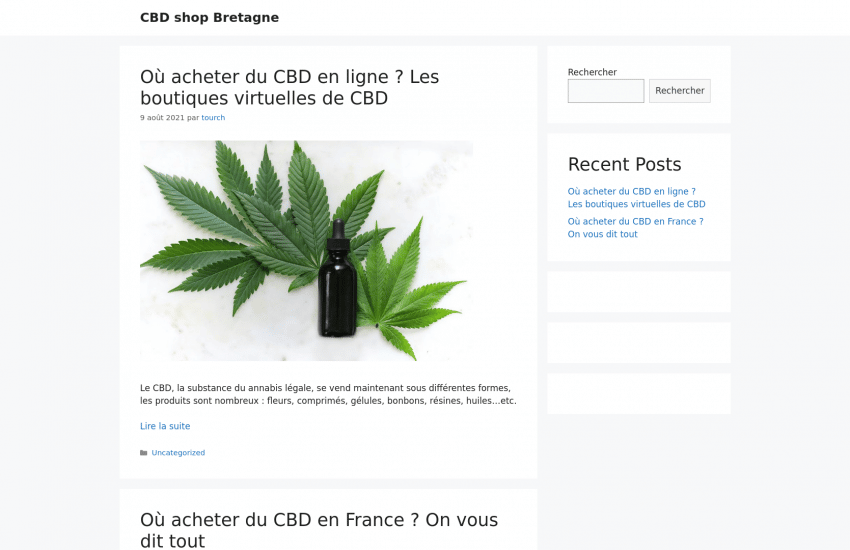Focus the Rechercher search input field

point(606,91)
